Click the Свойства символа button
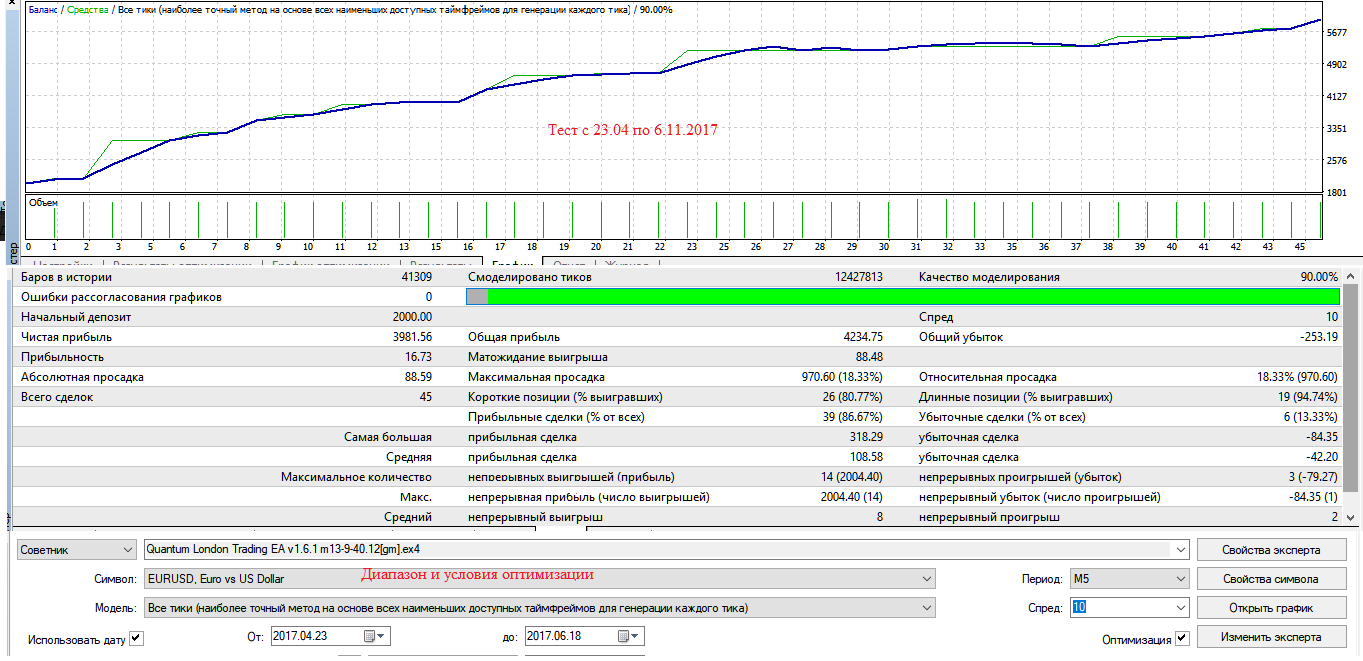This screenshot has height=661, width=1363. pyautogui.click(x=1271, y=579)
